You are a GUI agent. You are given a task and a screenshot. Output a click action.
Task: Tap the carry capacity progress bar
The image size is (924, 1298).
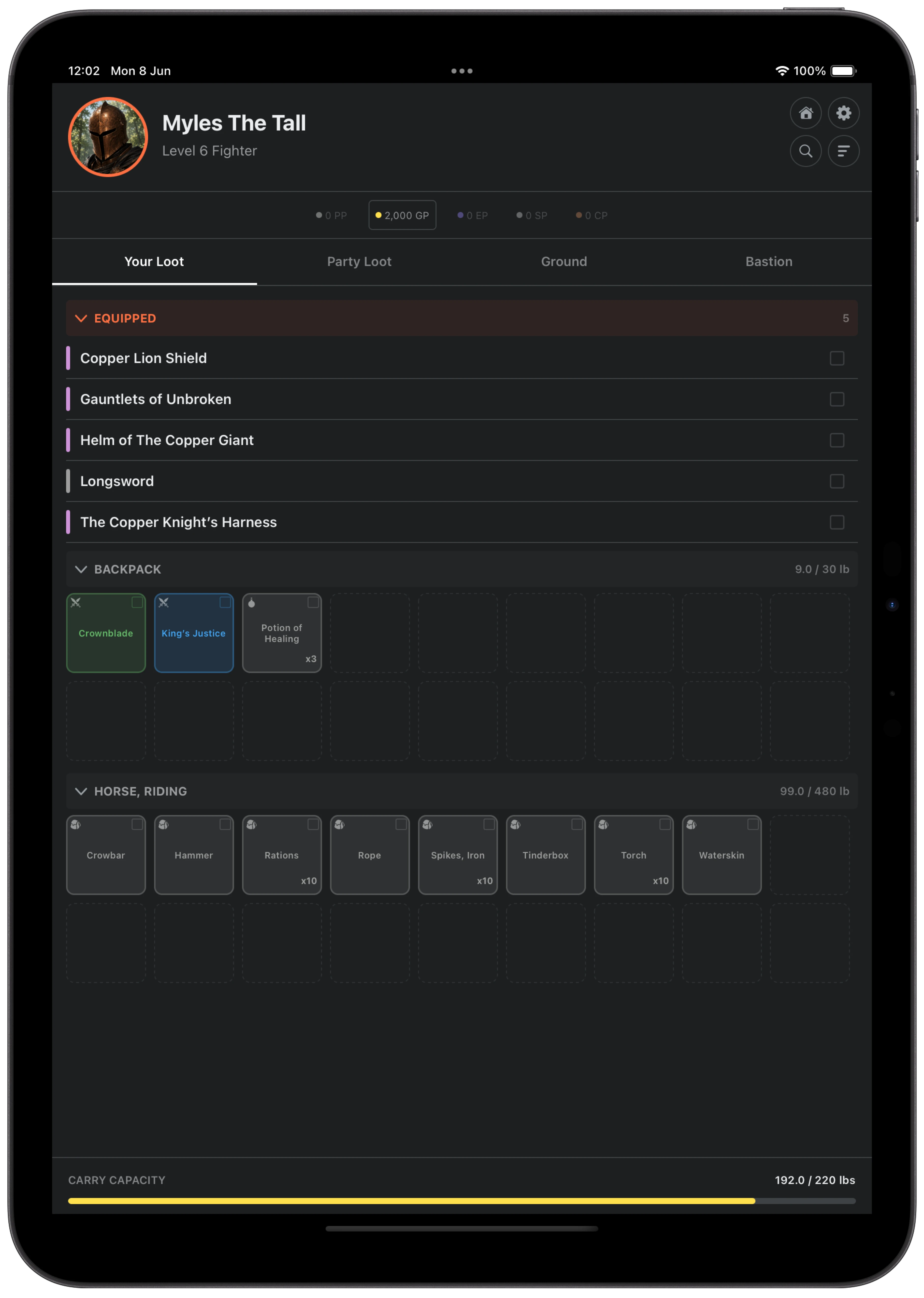point(462,1201)
